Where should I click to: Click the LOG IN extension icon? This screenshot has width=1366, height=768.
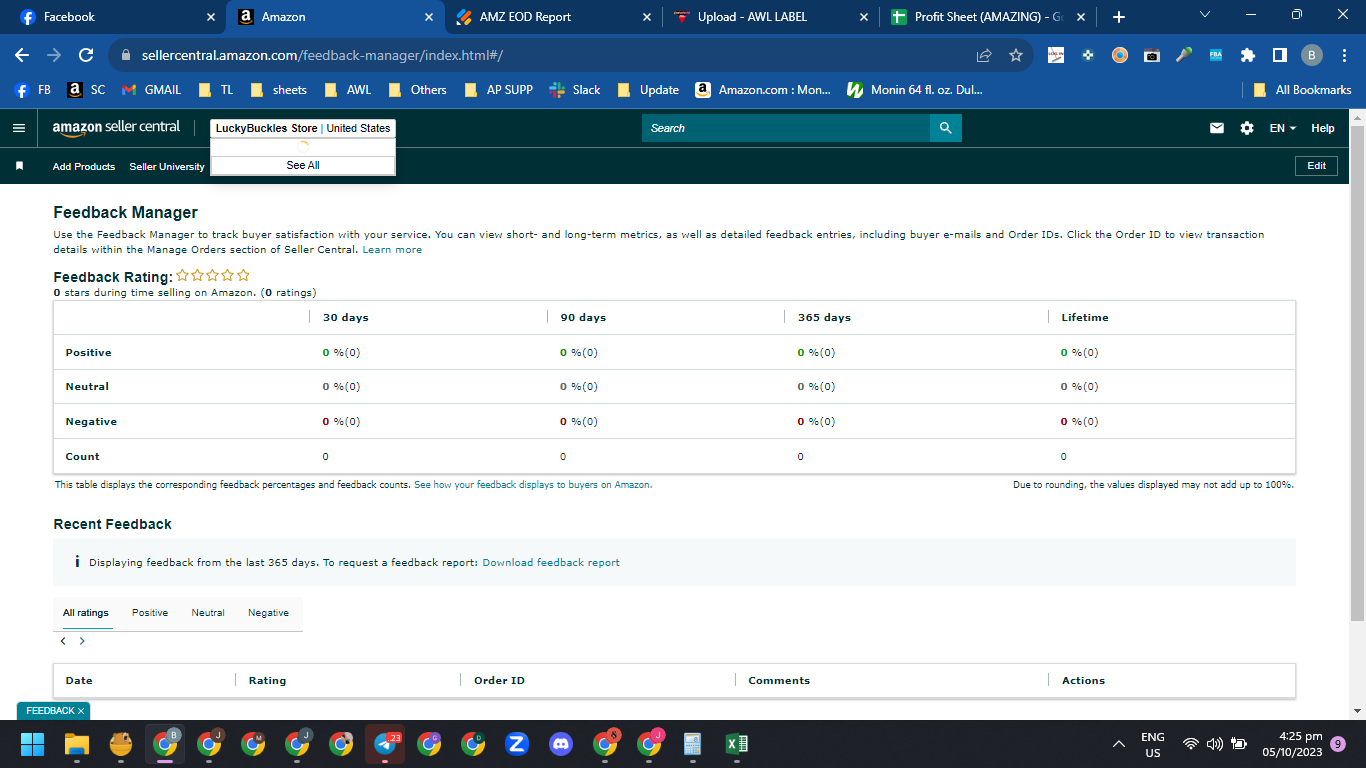pyautogui.click(x=1056, y=55)
